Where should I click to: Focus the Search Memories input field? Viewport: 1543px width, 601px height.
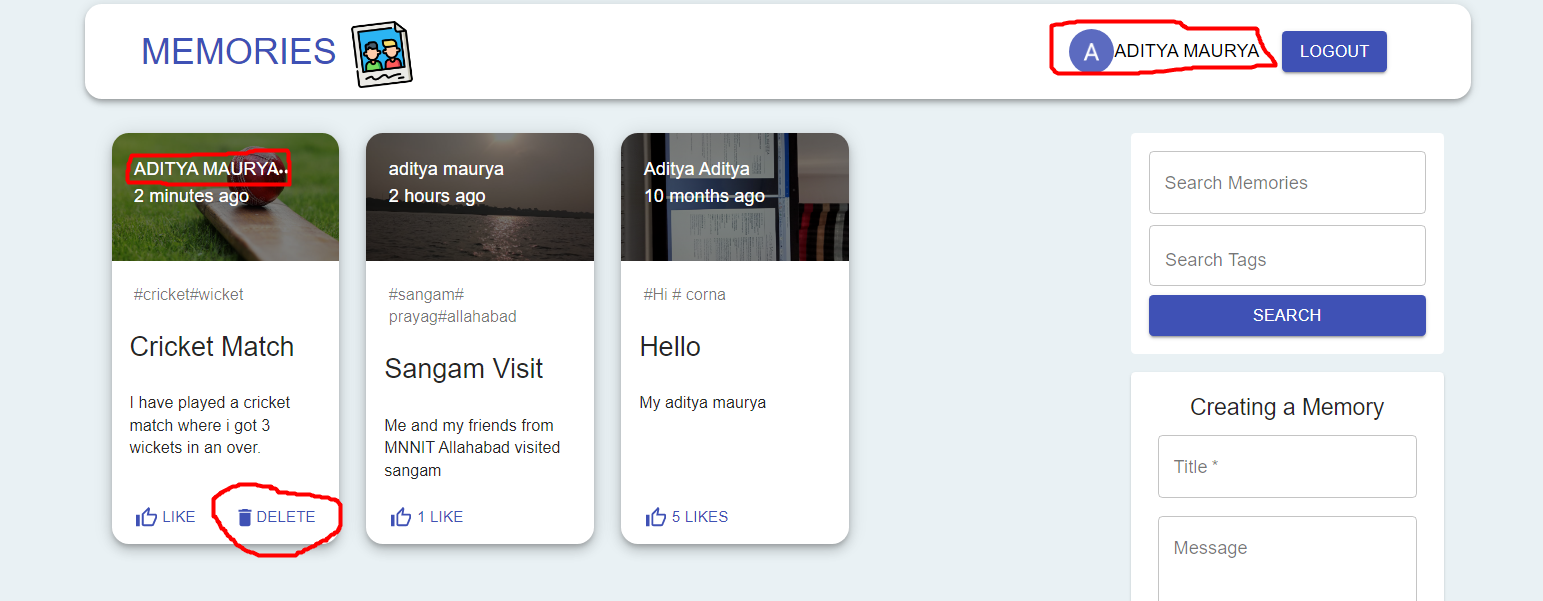[1286, 182]
